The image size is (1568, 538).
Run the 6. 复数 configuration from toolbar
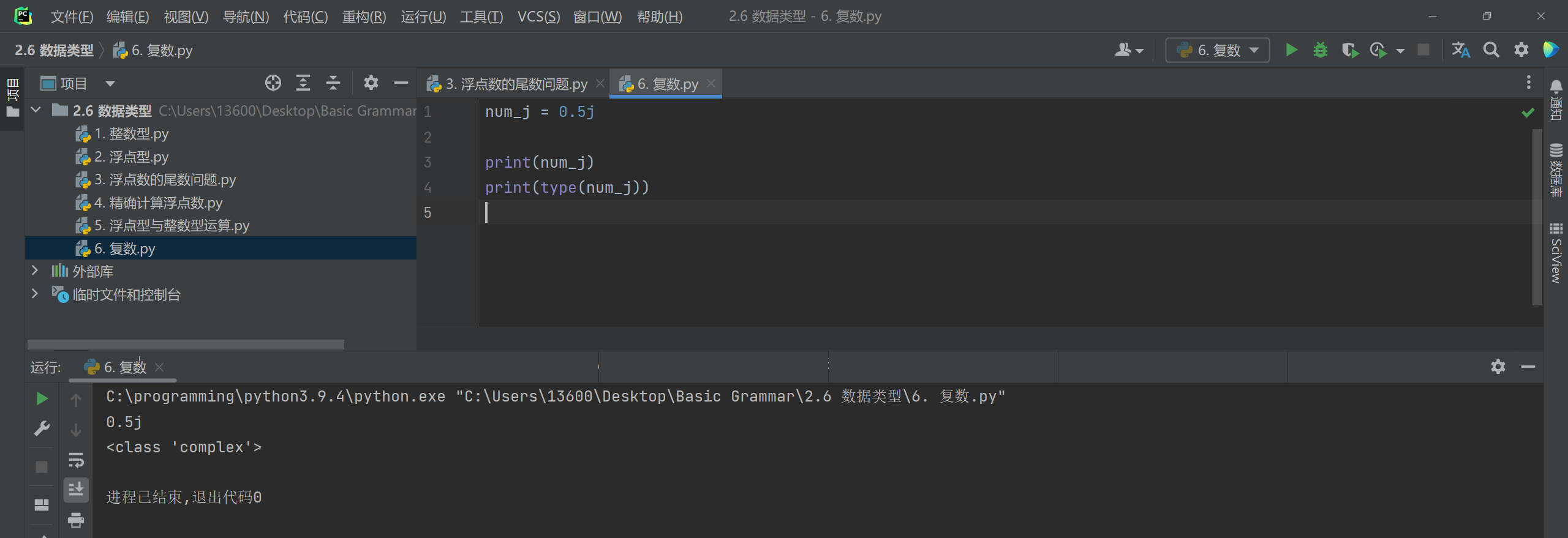[x=1291, y=50]
